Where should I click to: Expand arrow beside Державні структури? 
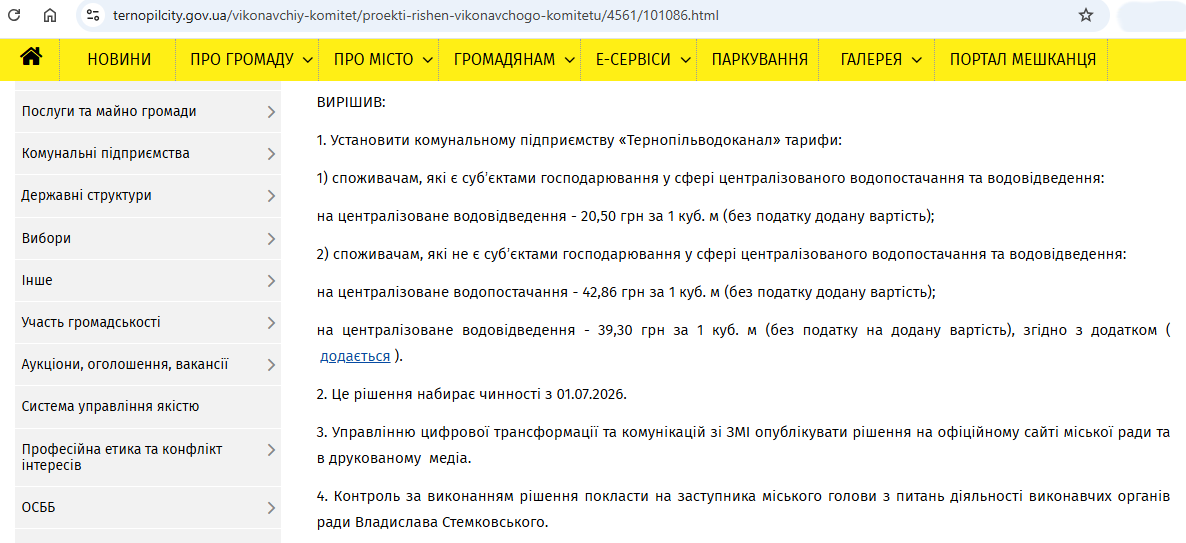272,197
